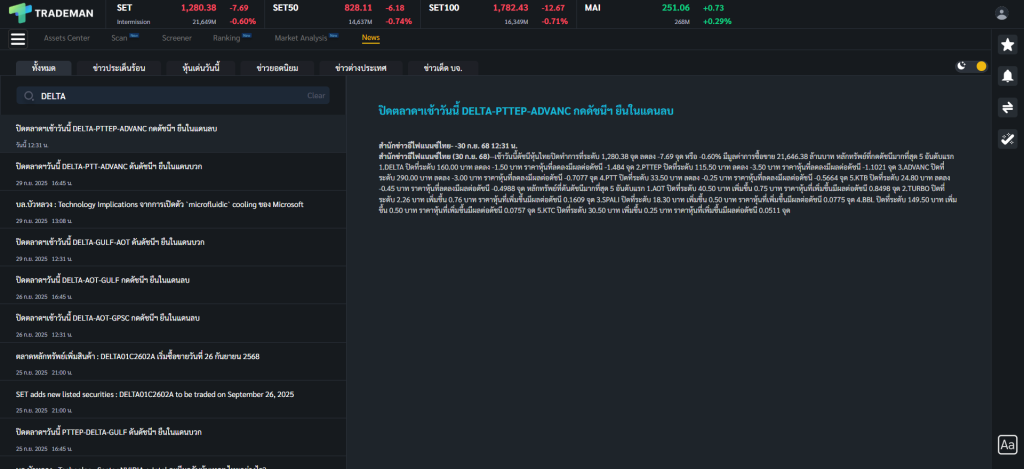Open the Aa font size tool

point(1007,445)
